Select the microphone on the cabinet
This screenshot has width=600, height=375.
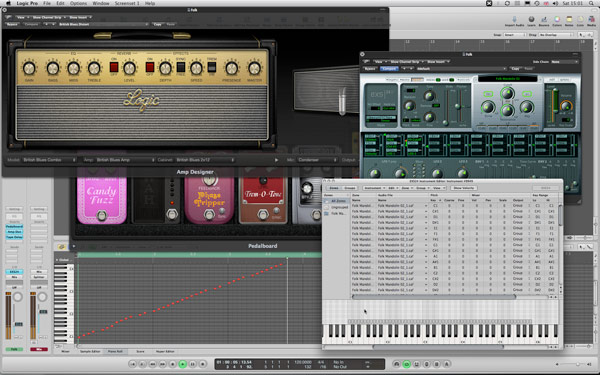342,100
